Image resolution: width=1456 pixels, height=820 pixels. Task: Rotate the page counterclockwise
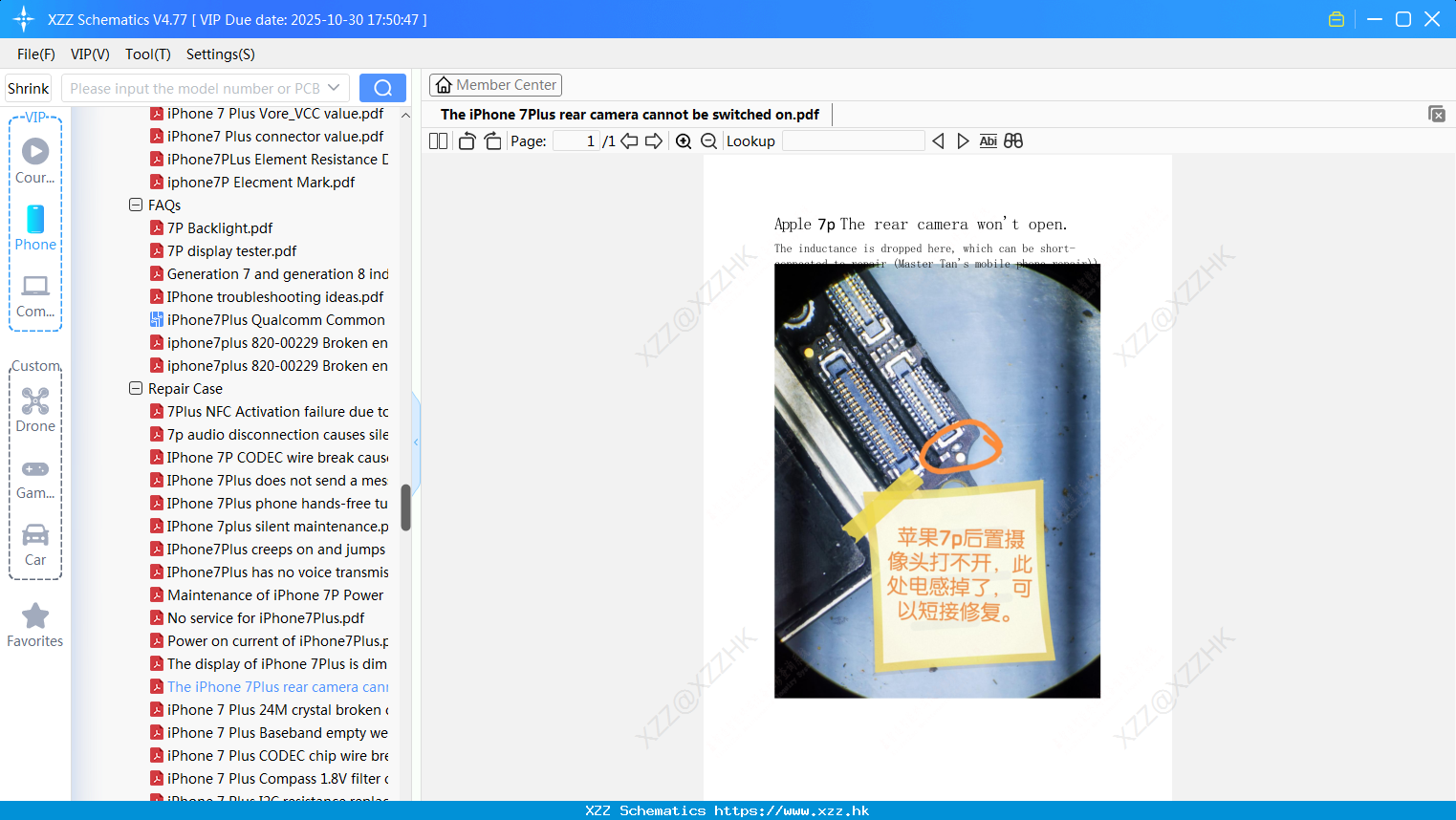pyautogui.click(x=467, y=141)
